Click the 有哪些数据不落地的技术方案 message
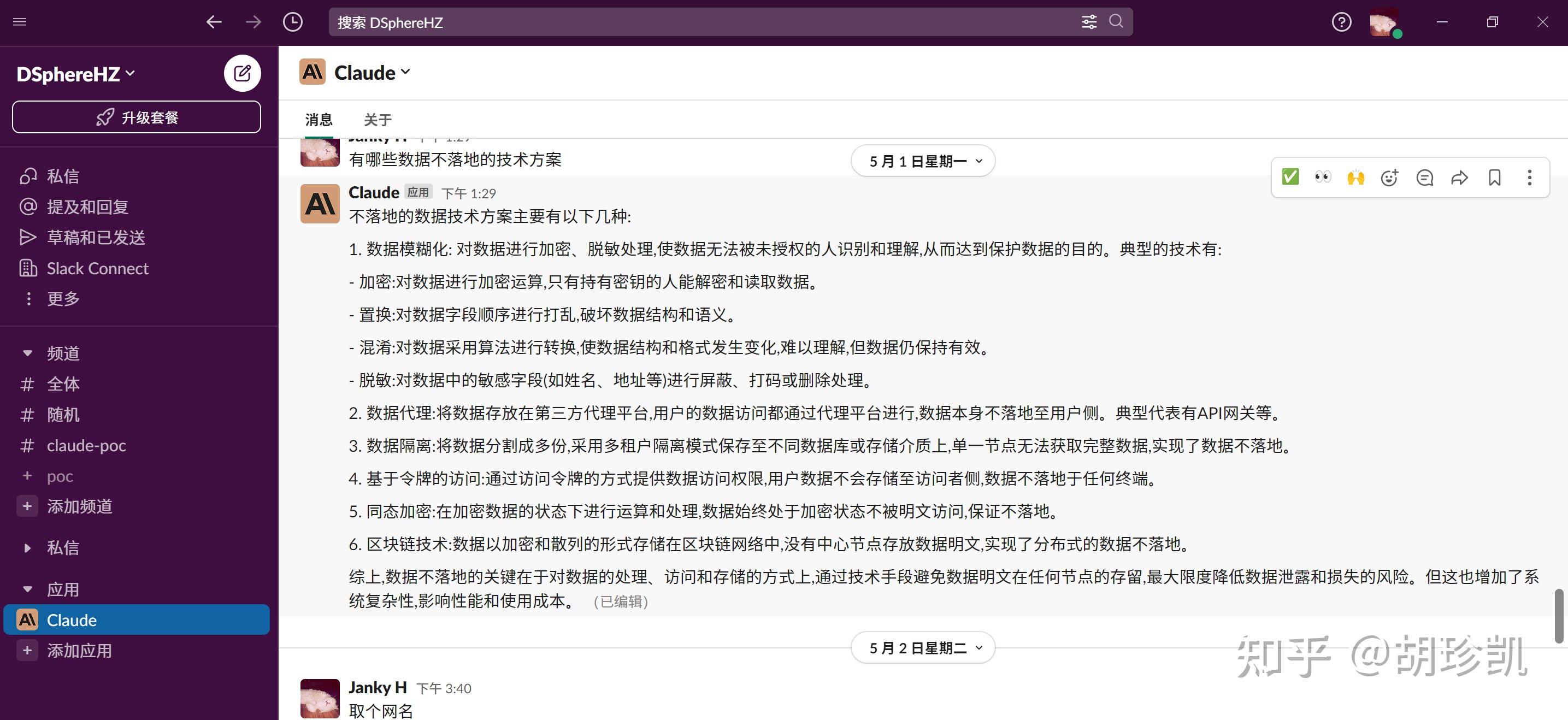Screen dimensions: 1568x720 click(455, 160)
